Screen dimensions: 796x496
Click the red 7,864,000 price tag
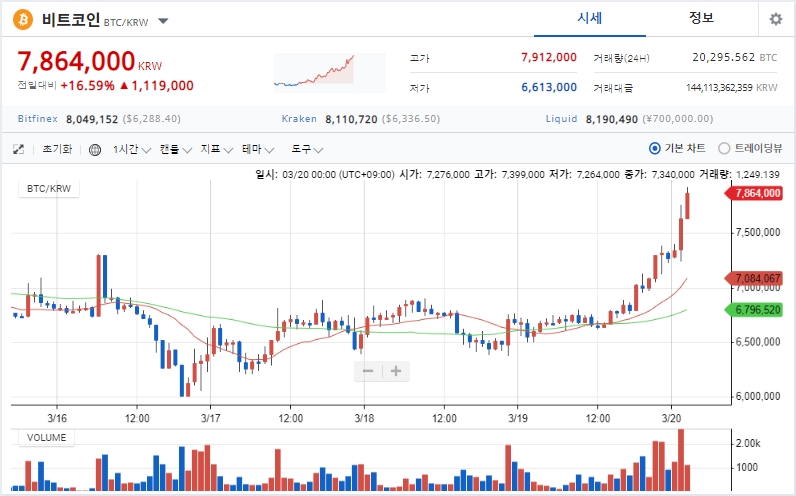pos(756,193)
